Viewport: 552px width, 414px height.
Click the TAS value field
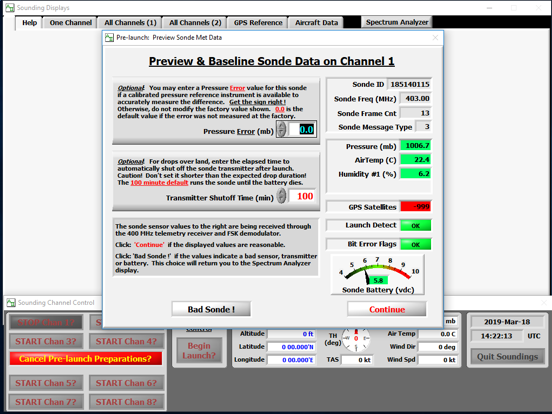(357, 360)
